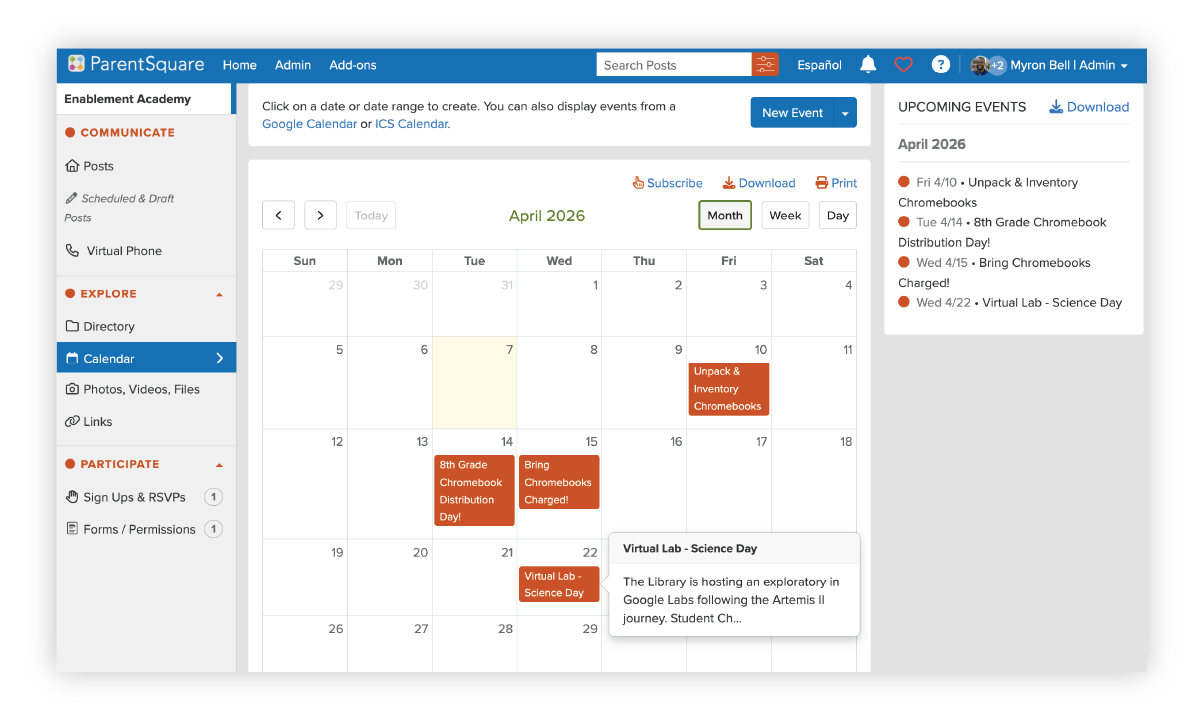Click the ParentSquare logo
This screenshot has height=726, width=1200.
[136, 65]
